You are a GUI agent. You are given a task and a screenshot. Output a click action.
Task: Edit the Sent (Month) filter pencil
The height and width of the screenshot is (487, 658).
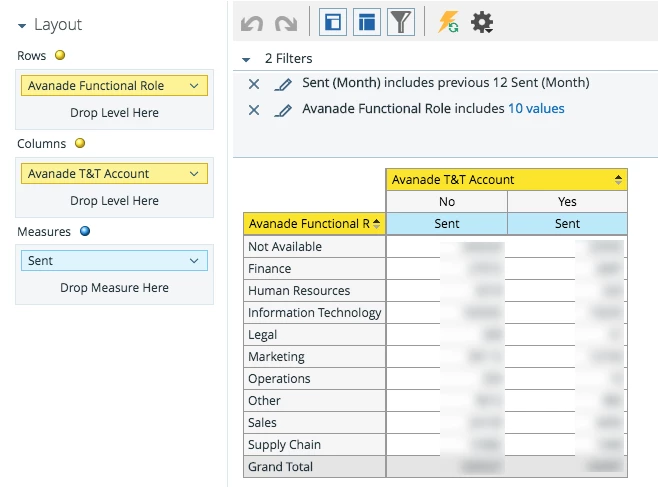click(283, 84)
